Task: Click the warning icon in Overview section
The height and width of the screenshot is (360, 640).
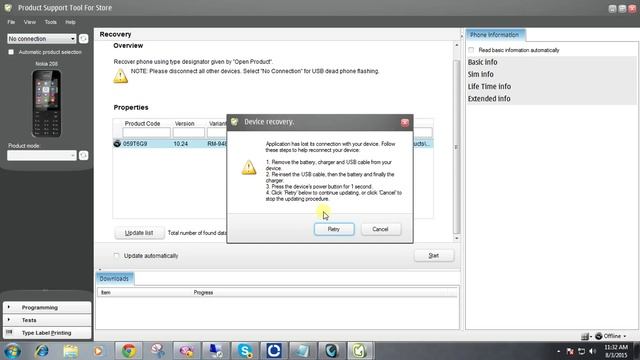Action: point(120,76)
